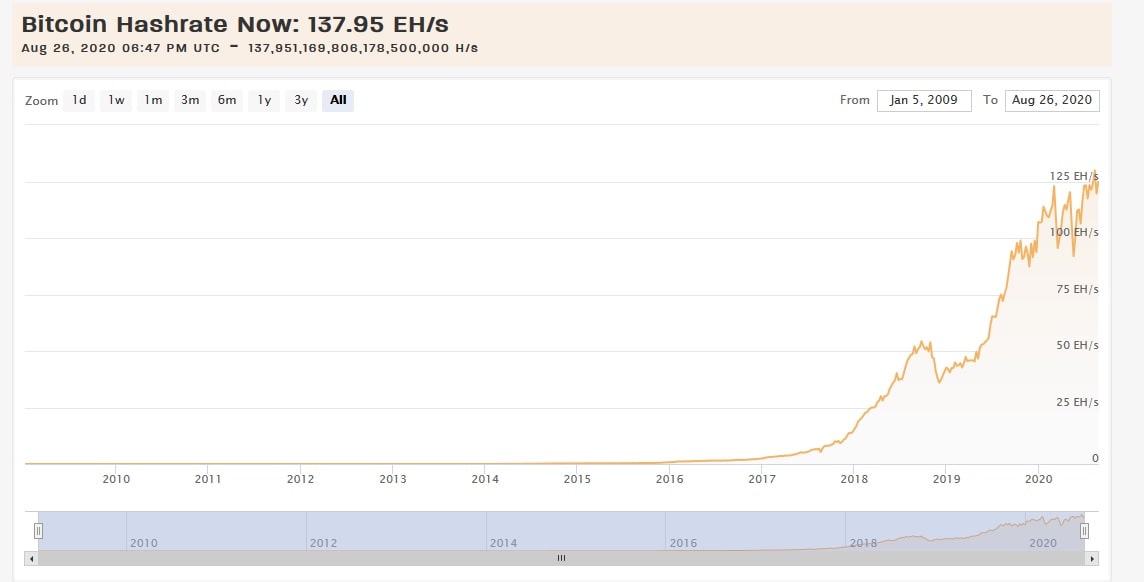
Task: Edit the To date field Aug 26, 2020
Action: tap(1052, 101)
